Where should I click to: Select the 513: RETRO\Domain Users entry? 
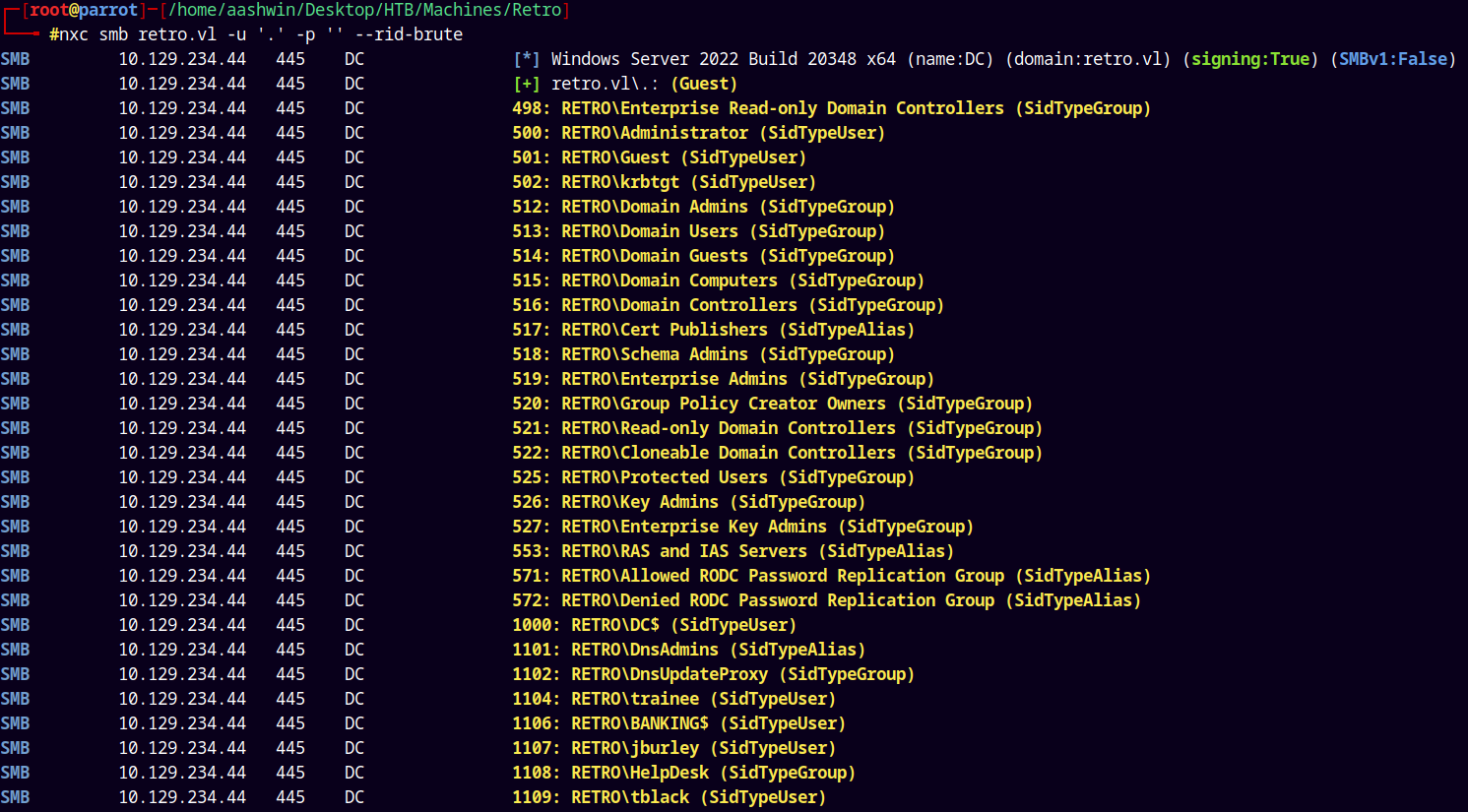(x=698, y=231)
